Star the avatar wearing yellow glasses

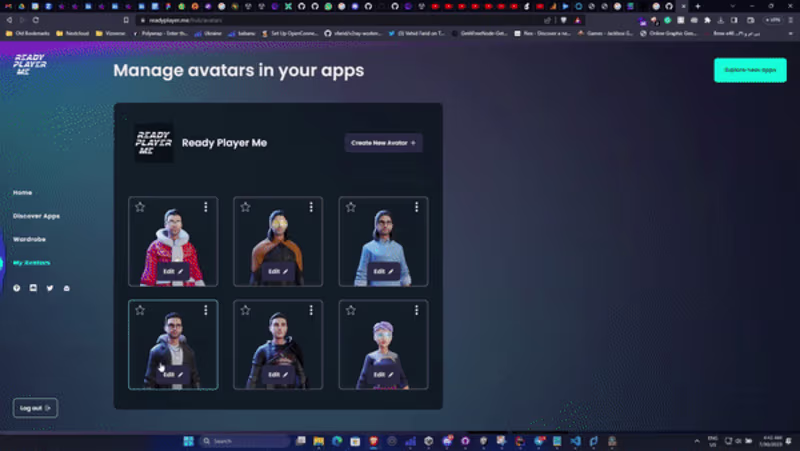[x=245, y=207]
